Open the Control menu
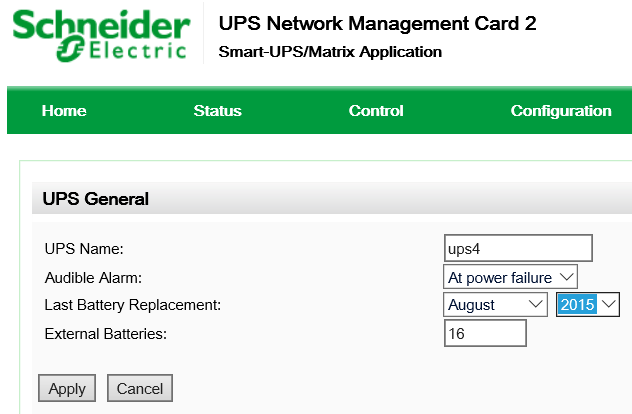 click(x=376, y=111)
